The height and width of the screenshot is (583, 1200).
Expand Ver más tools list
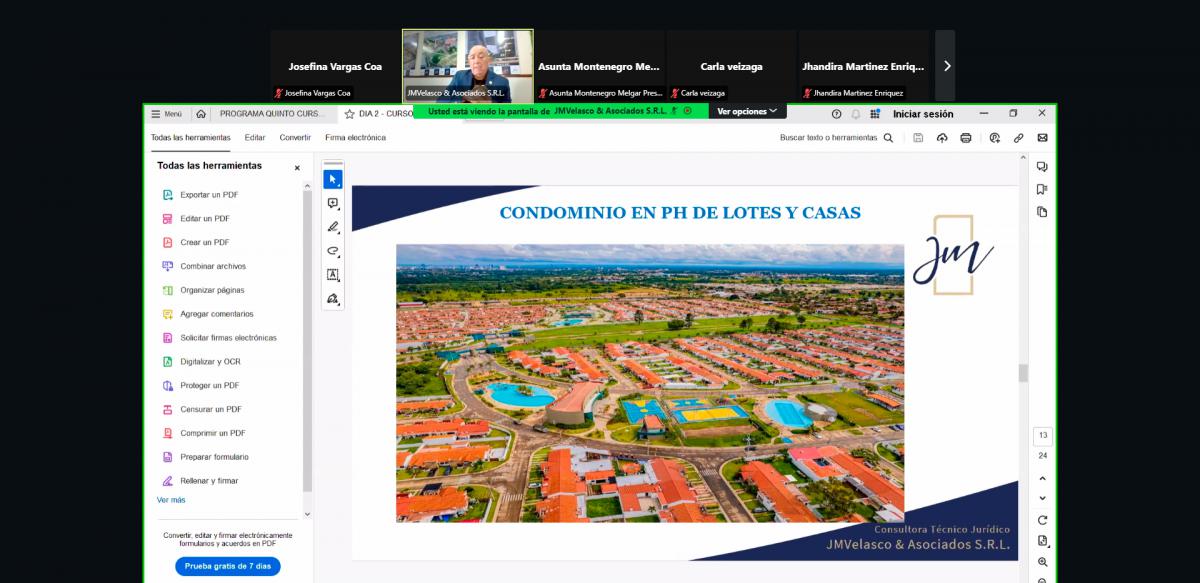pos(171,500)
